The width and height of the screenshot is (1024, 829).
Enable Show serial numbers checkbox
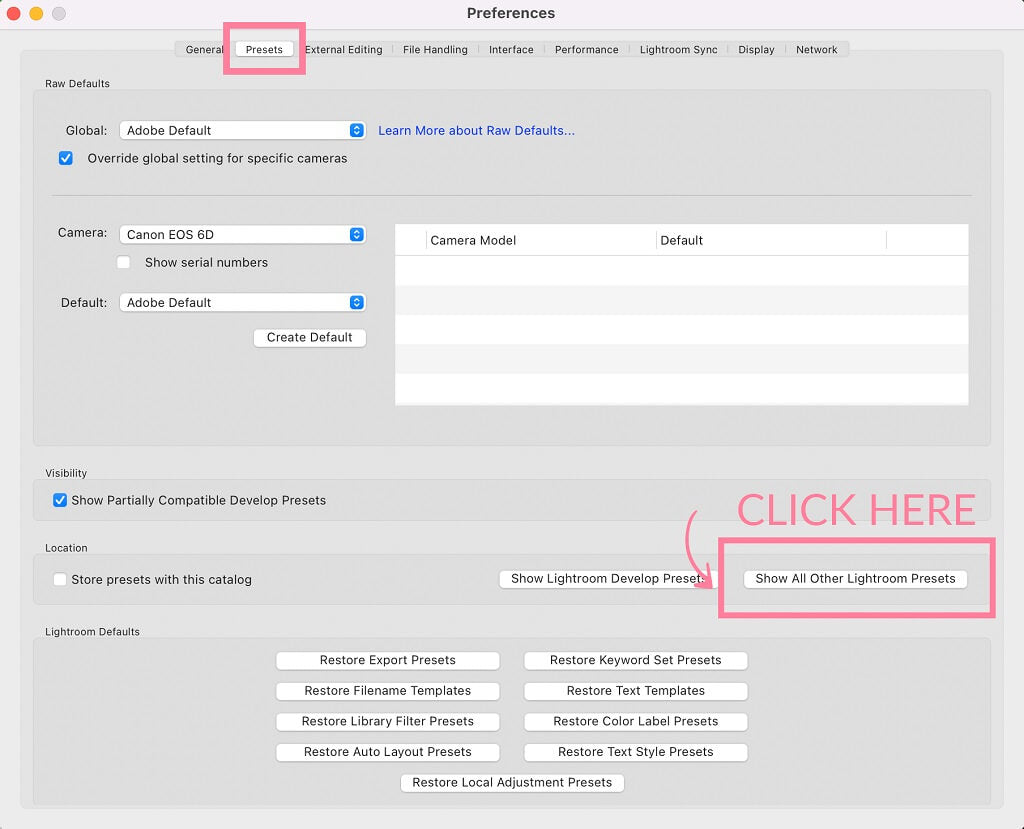coord(124,263)
